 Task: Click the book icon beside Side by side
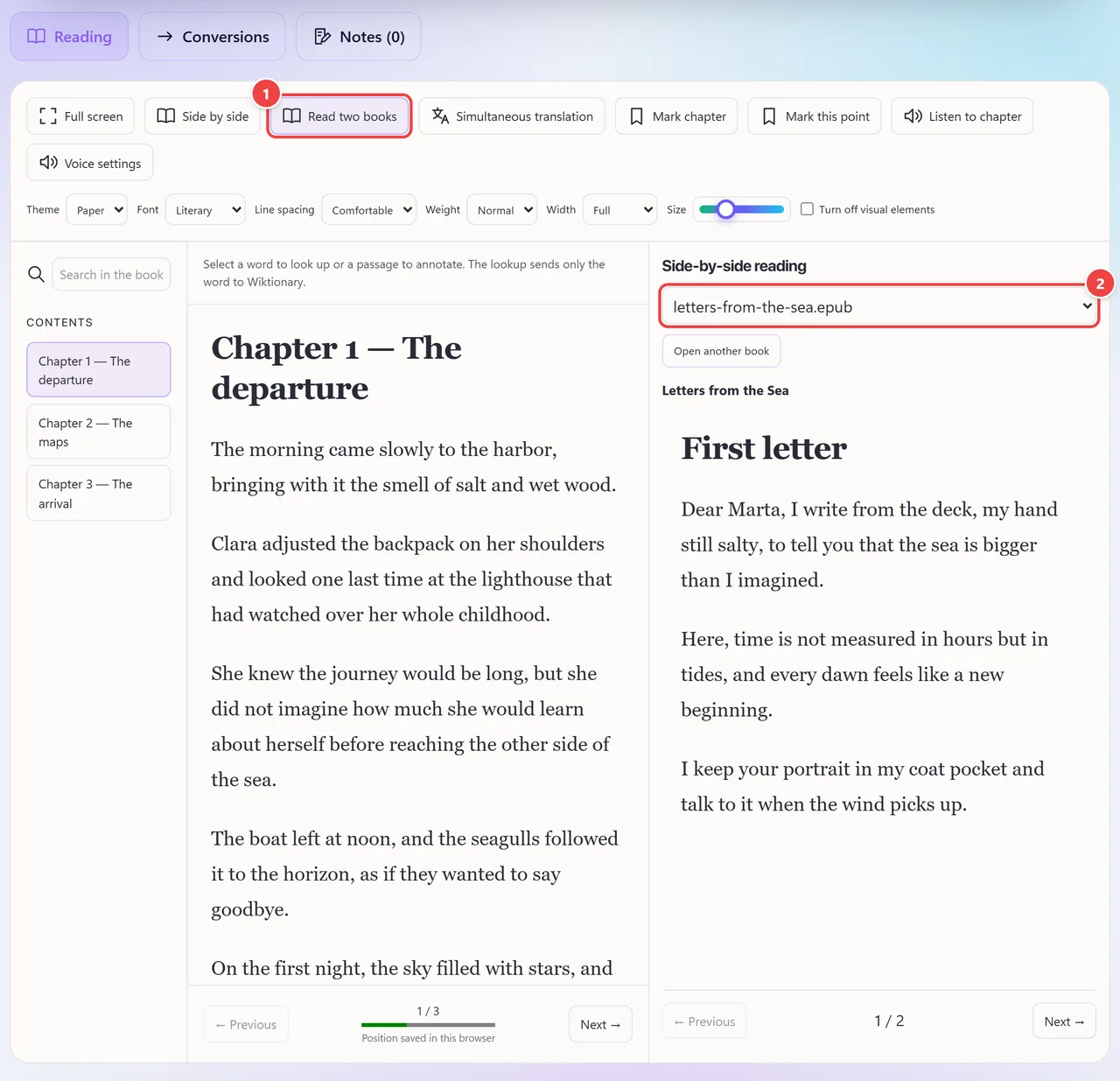click(x=165, y=116)
